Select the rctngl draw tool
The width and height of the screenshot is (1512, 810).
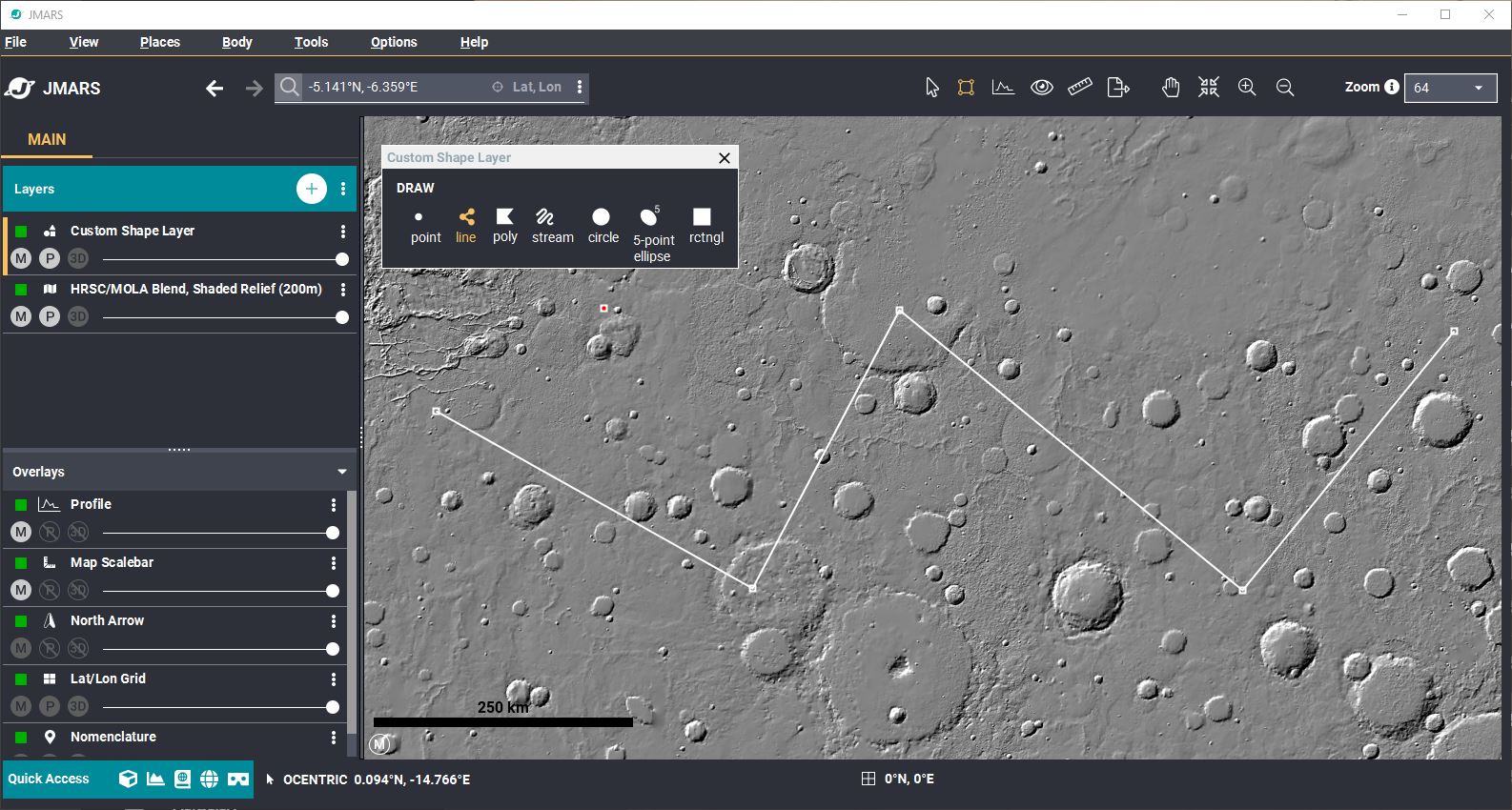706,227
